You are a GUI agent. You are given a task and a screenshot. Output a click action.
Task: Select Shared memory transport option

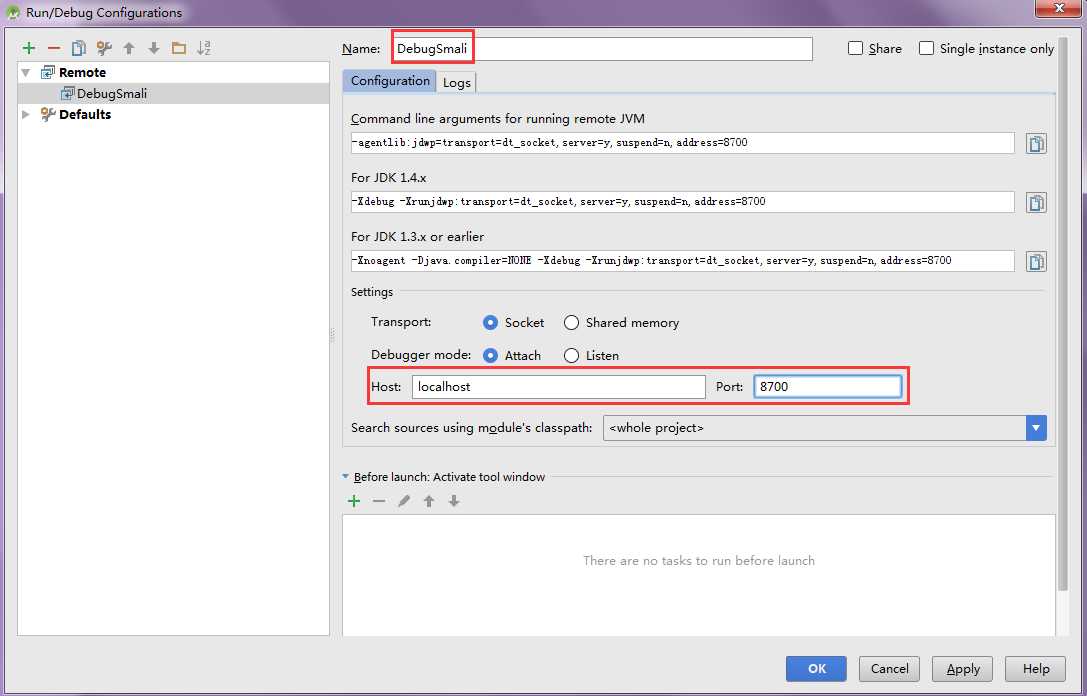pos(571,322)
